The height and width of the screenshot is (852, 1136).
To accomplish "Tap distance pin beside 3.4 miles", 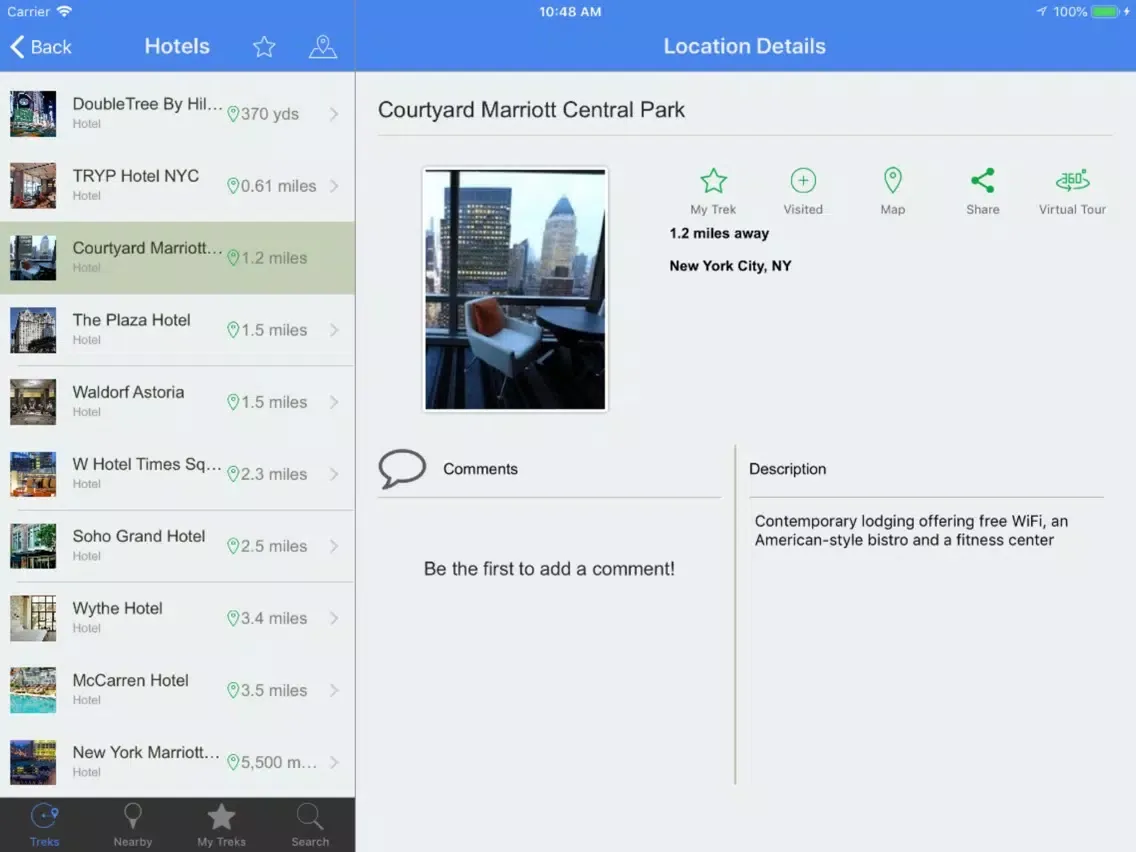I will (233, 618).
